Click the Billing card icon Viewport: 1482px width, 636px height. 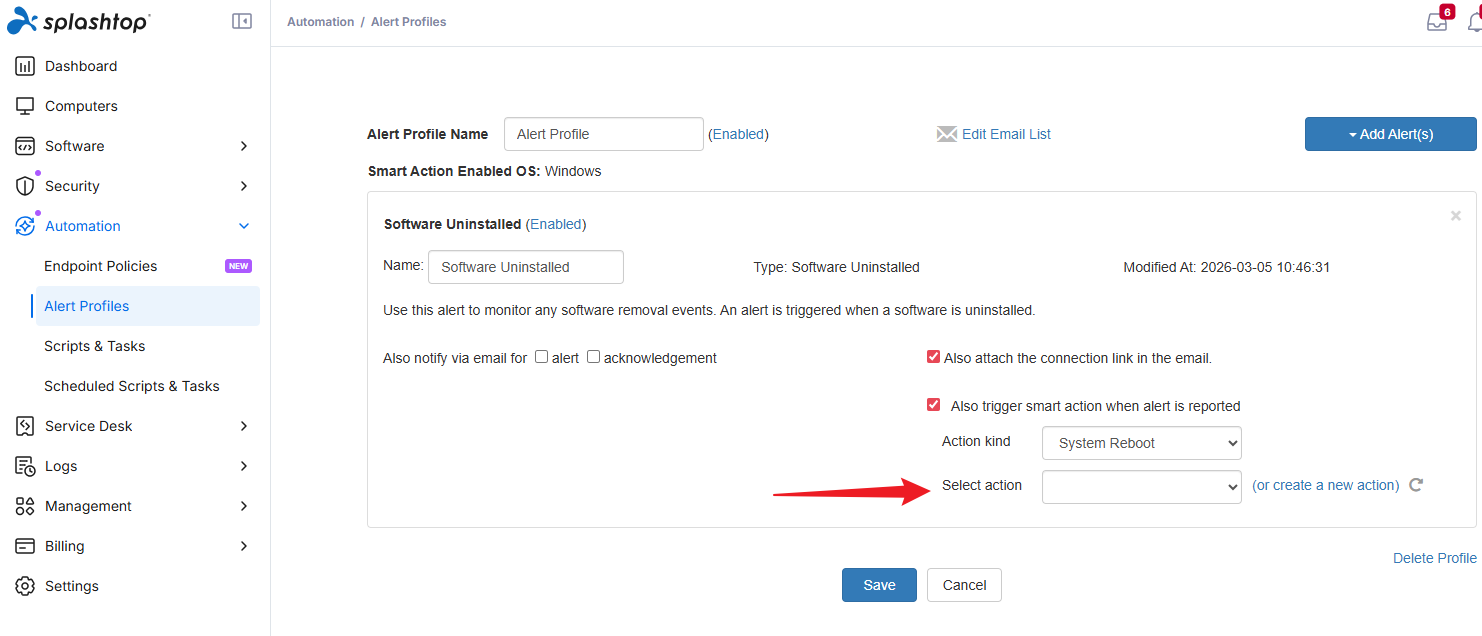pyautogui.click(x=25, y=546)
